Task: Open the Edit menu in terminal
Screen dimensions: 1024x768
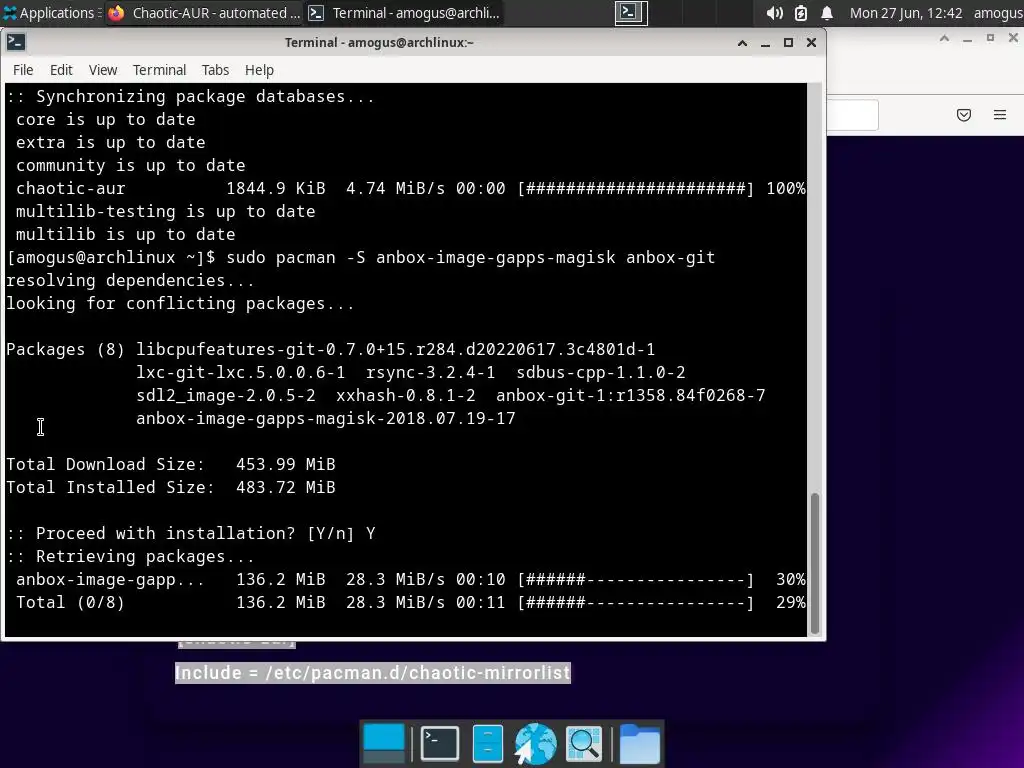Action: [x=61, y=70]
